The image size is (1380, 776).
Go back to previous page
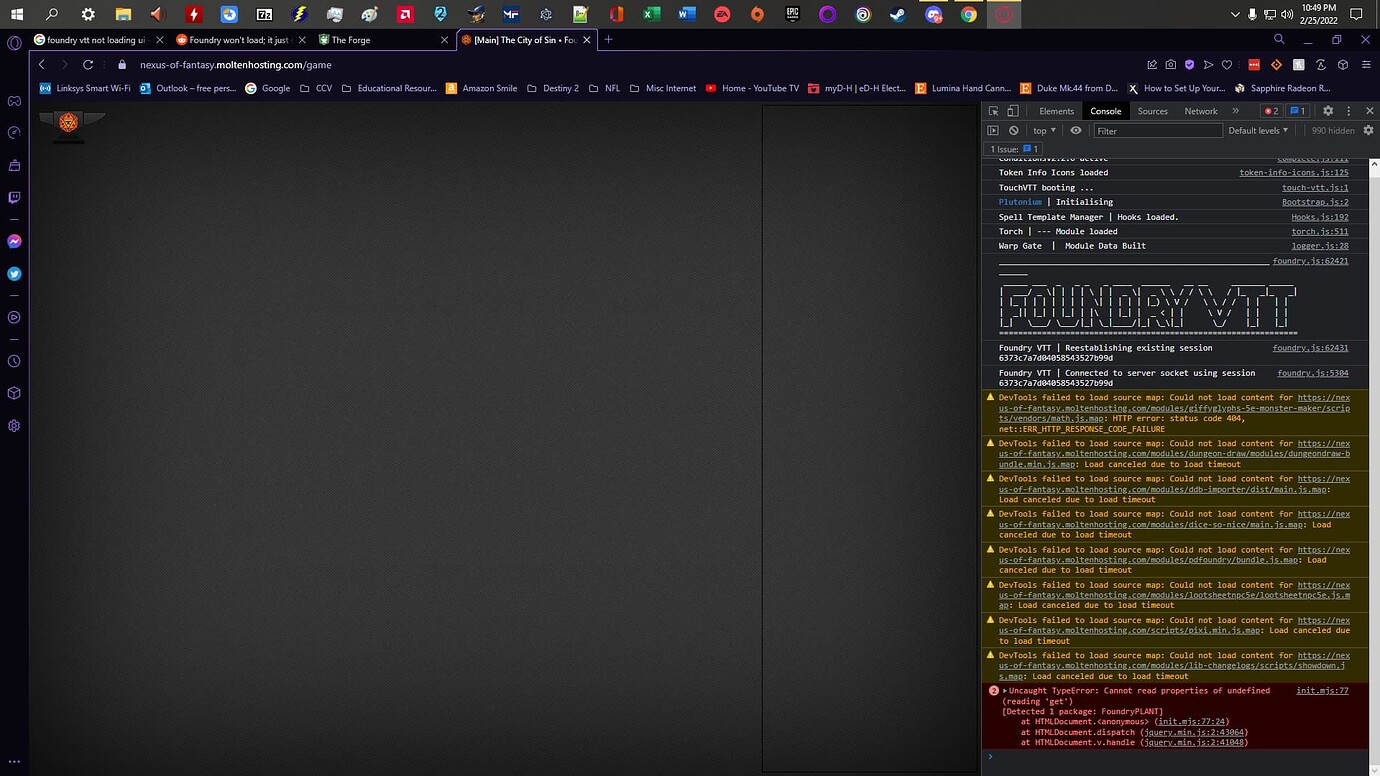(x=41, y=64)
